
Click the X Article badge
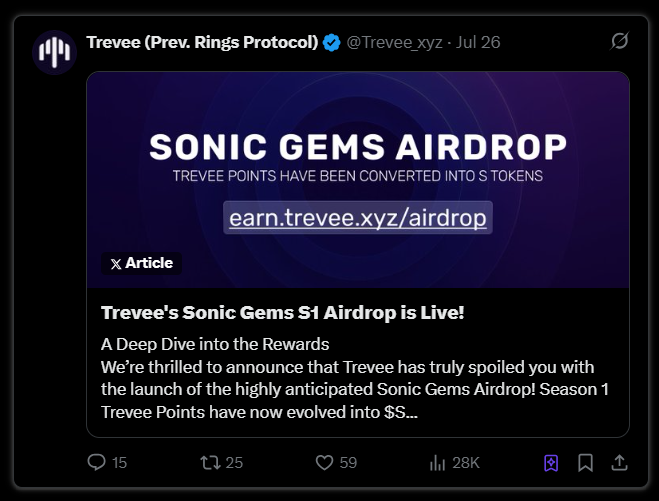coord(141,264)
